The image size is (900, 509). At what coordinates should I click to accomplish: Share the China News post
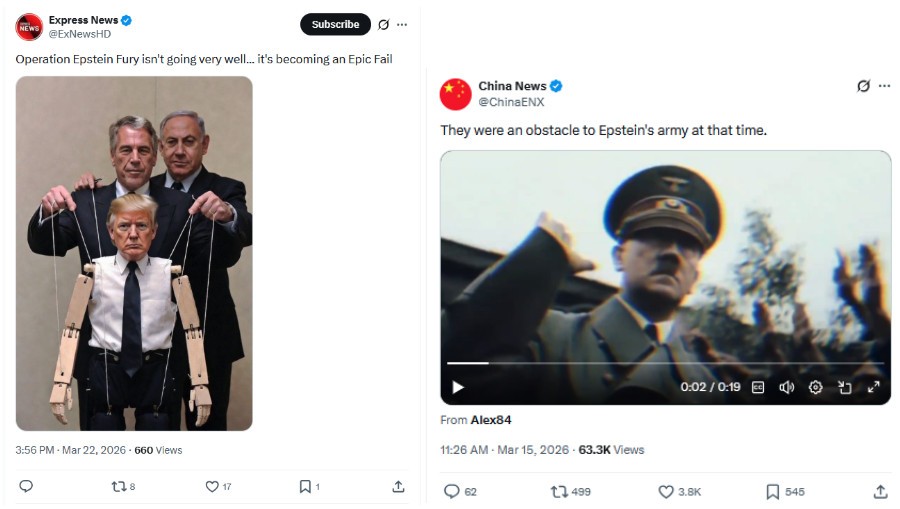[x=880, y=492]
